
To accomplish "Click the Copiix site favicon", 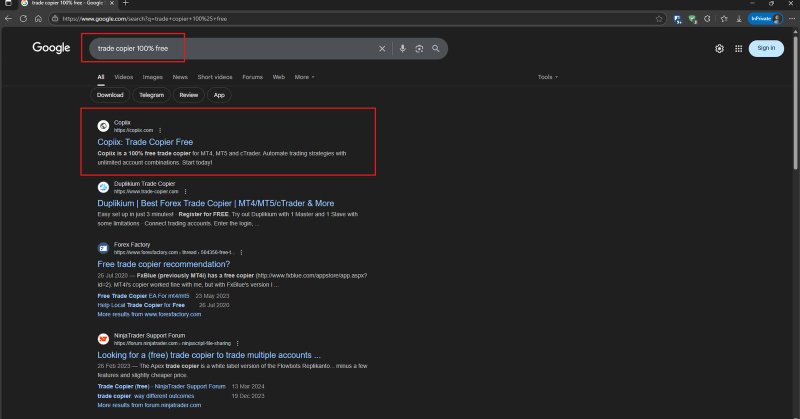I will coord(103,126).
